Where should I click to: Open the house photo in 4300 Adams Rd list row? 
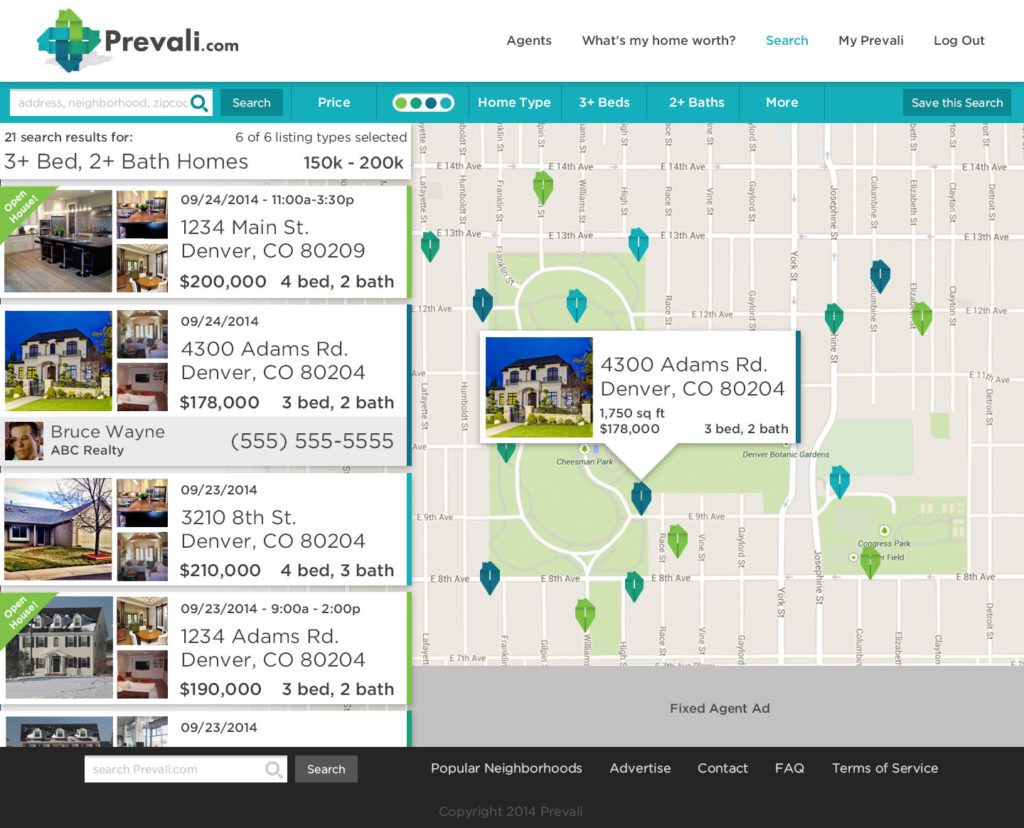(58, 360)
